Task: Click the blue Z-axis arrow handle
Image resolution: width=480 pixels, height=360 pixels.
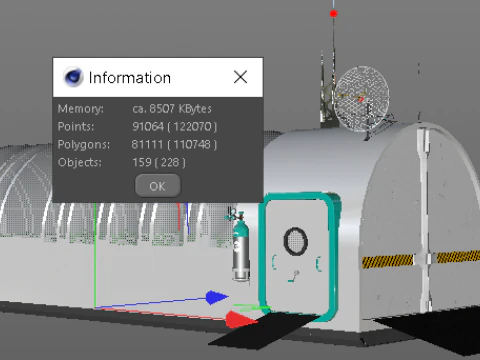Action: coord(217,297)
